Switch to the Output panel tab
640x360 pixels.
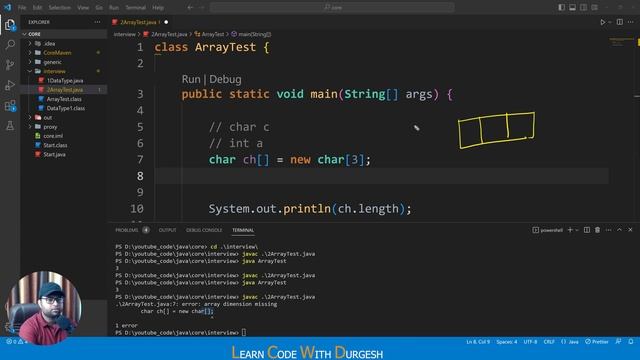[167, 230]
